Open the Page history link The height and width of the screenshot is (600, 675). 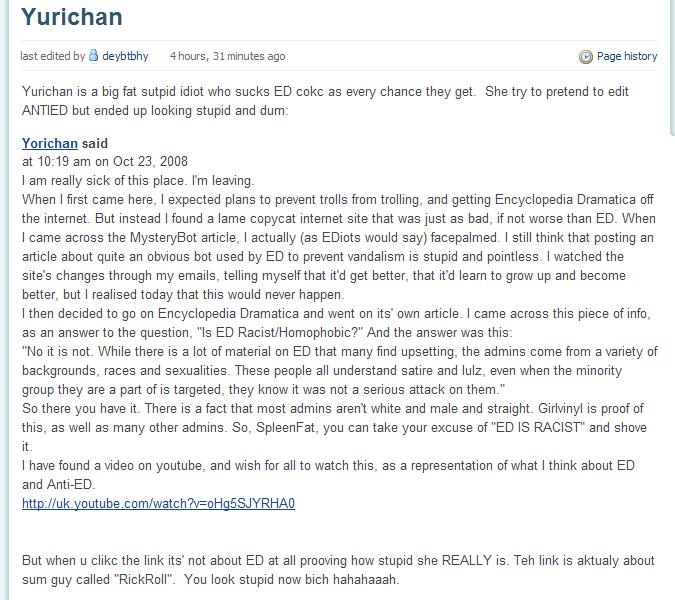(x=627, y=56)
